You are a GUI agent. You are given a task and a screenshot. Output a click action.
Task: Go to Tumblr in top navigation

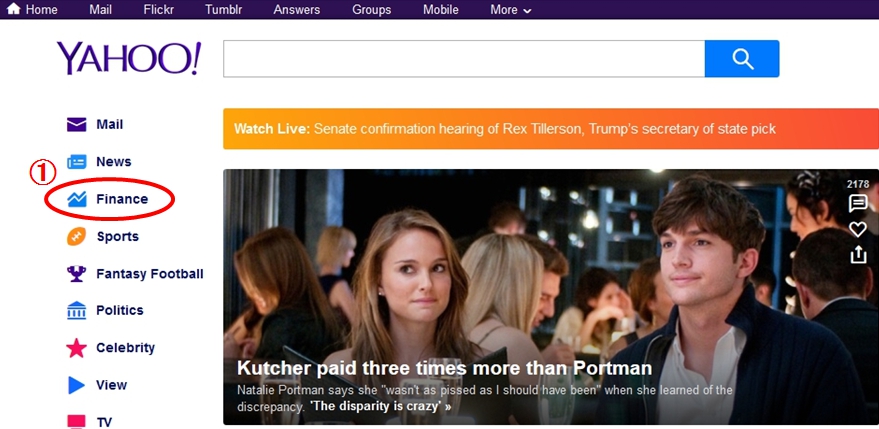pyautogui.click(x=224, y=10)
